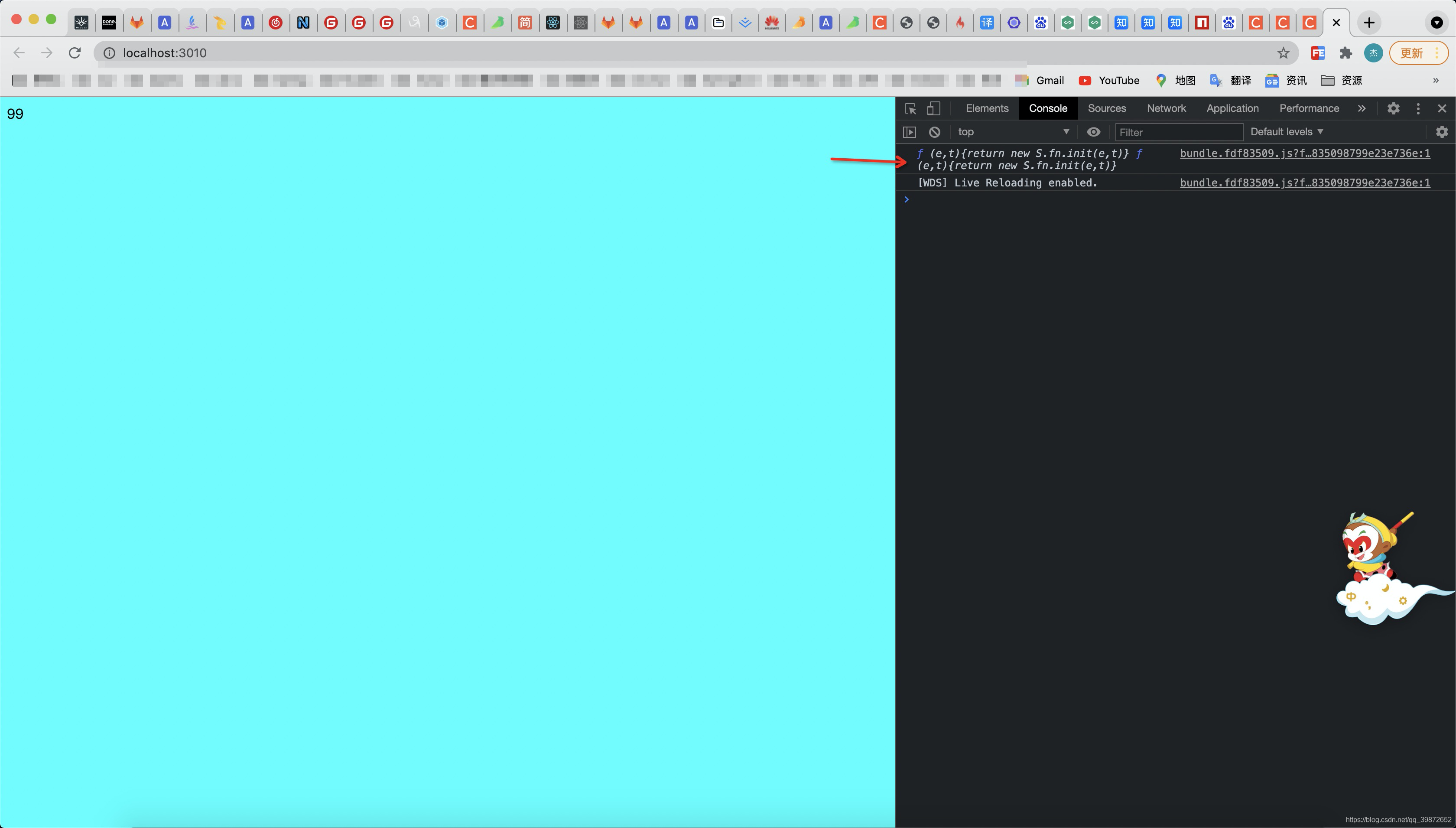Open the tab search dropdown arrow
This screenshot has width=1456, height=828.
pos(1436,23)
